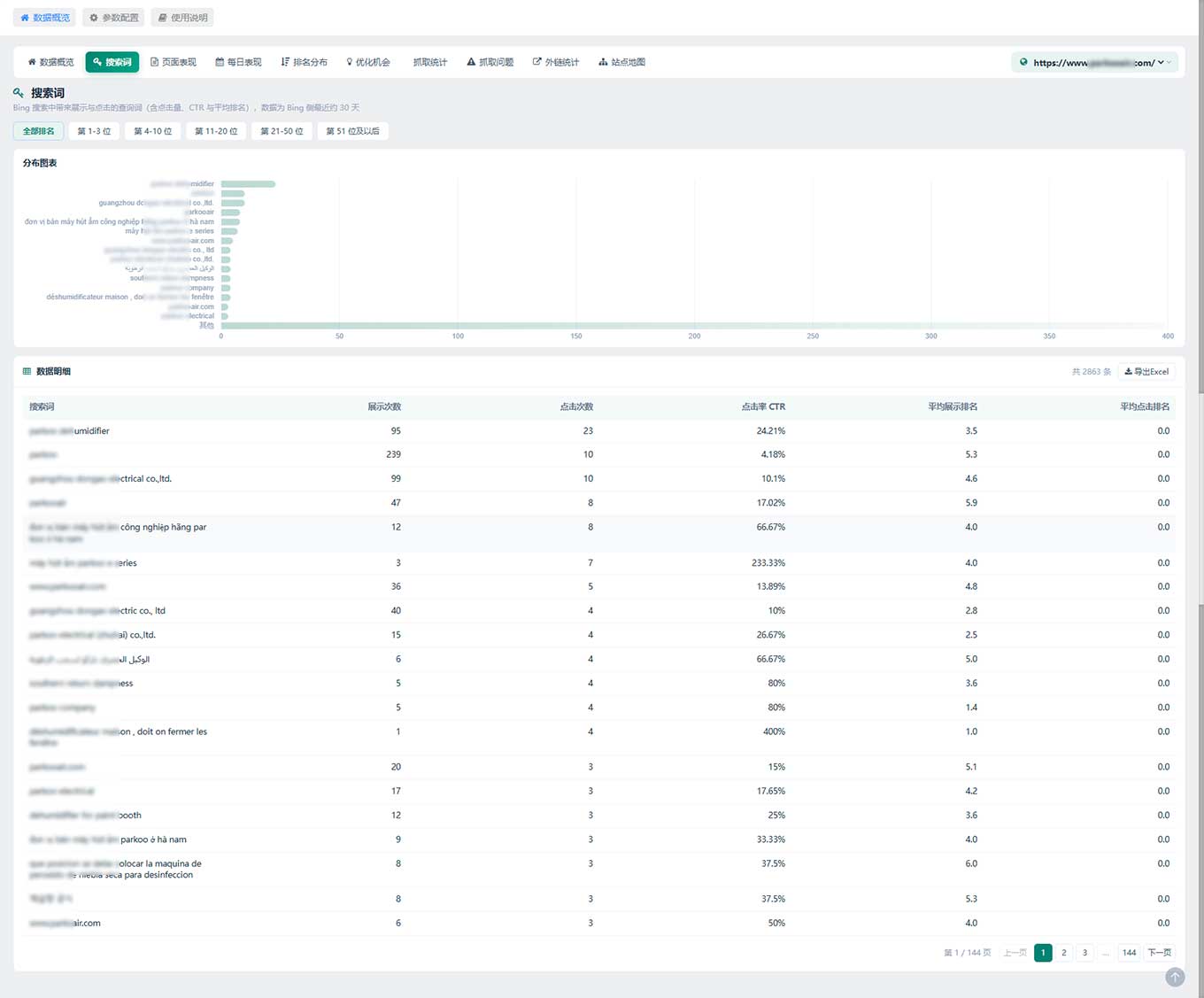Filter by 第 21-50 位 ranking
The height and width of the screenshot is (998, 1204).
coord(282,131)
